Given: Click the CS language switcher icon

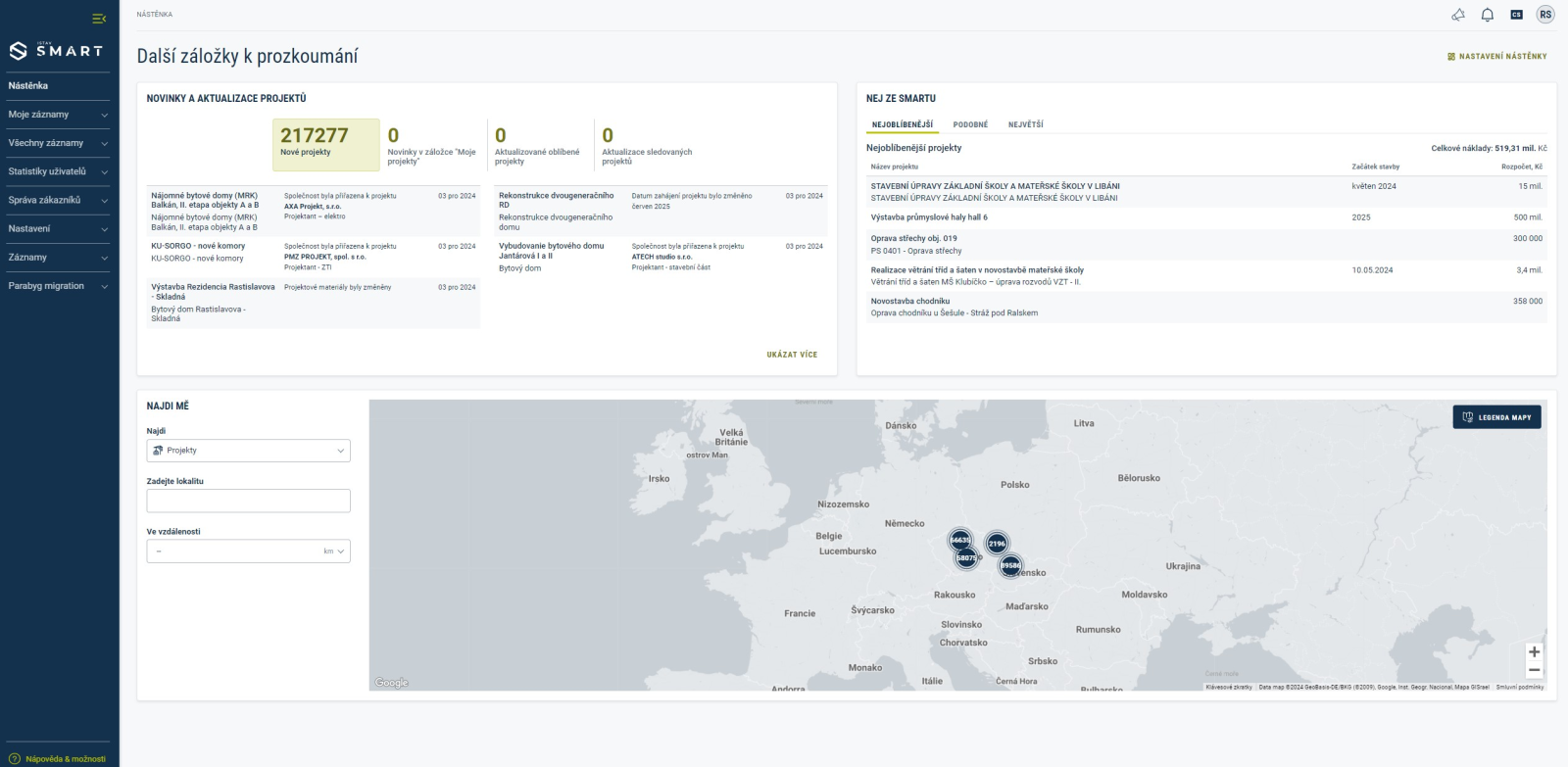Looking at the screenshot, I should (x=1516, y=15).
